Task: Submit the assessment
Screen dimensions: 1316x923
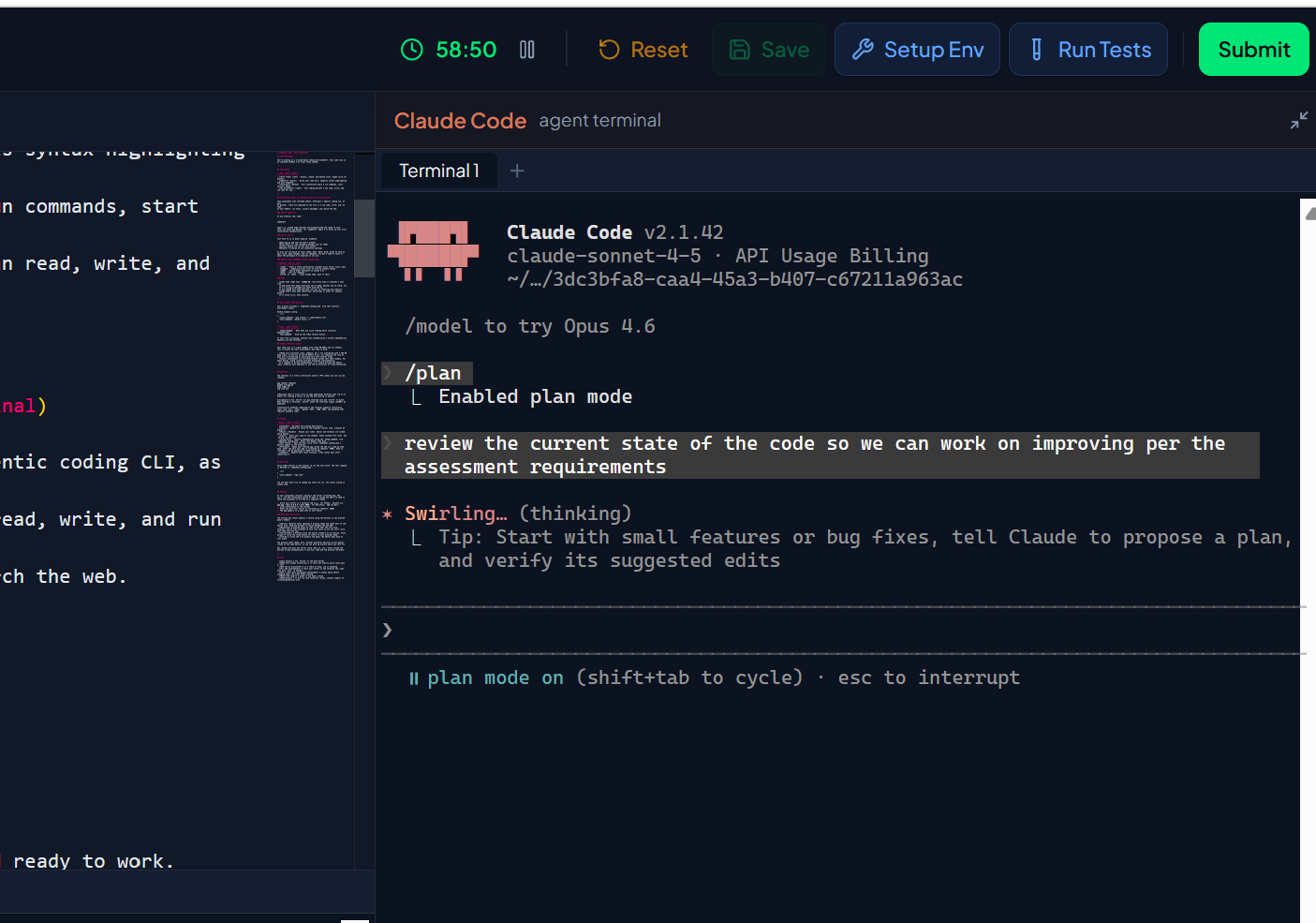Action: pos(1253,50)
